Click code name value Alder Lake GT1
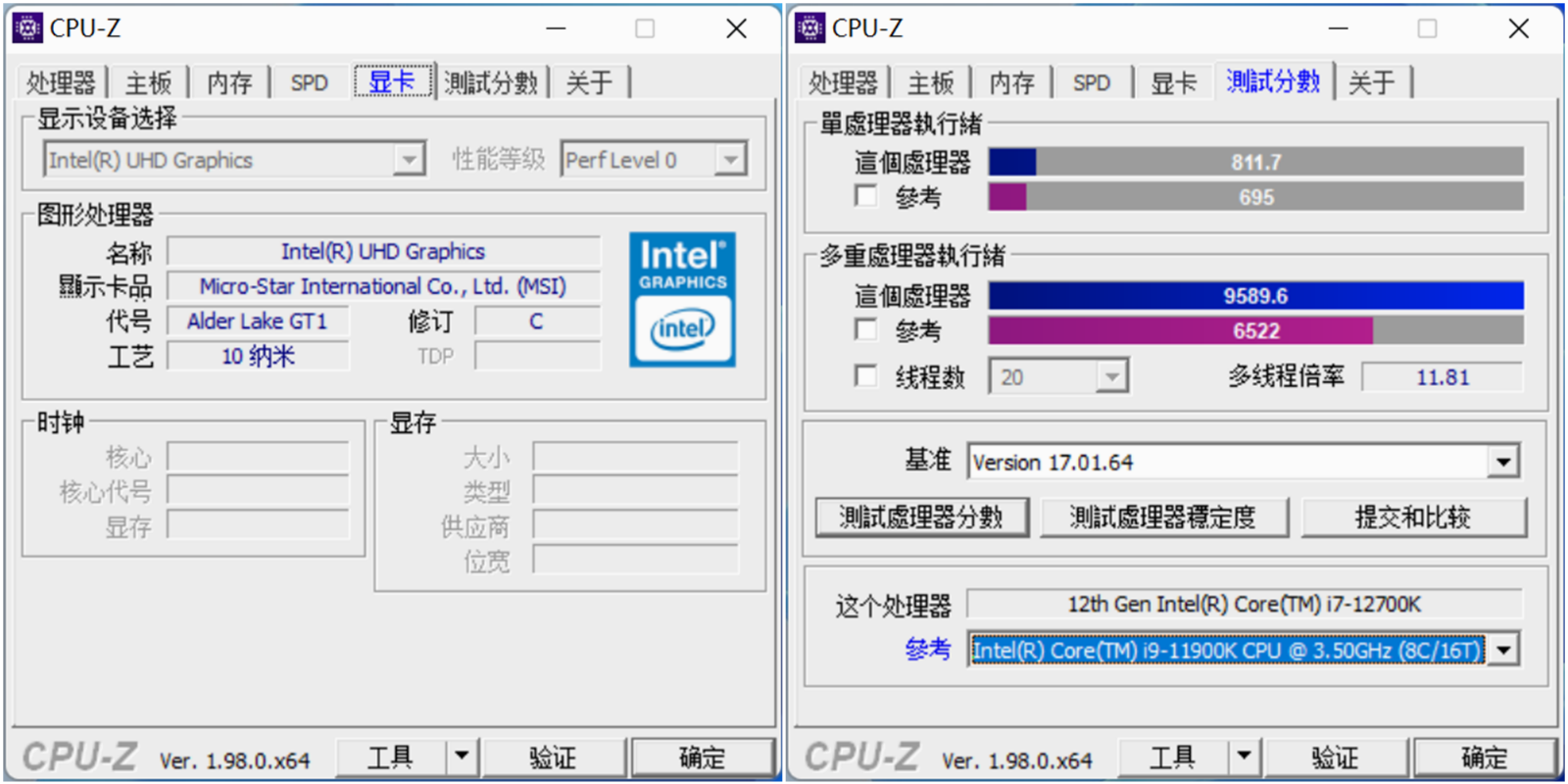 click(257, 321)
